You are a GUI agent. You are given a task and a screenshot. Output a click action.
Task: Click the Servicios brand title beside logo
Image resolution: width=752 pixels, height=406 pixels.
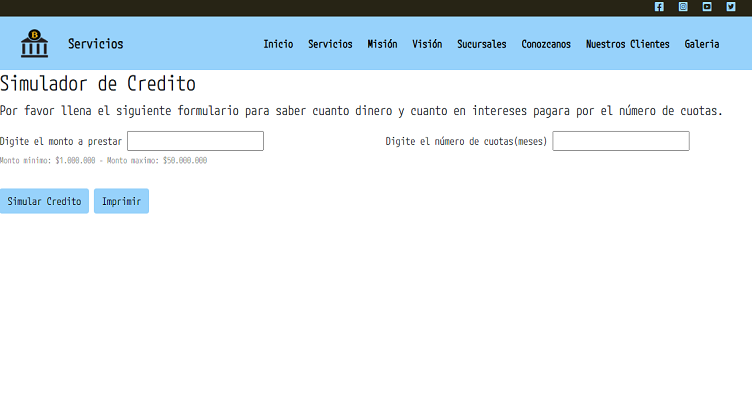[x=95, y=44]
